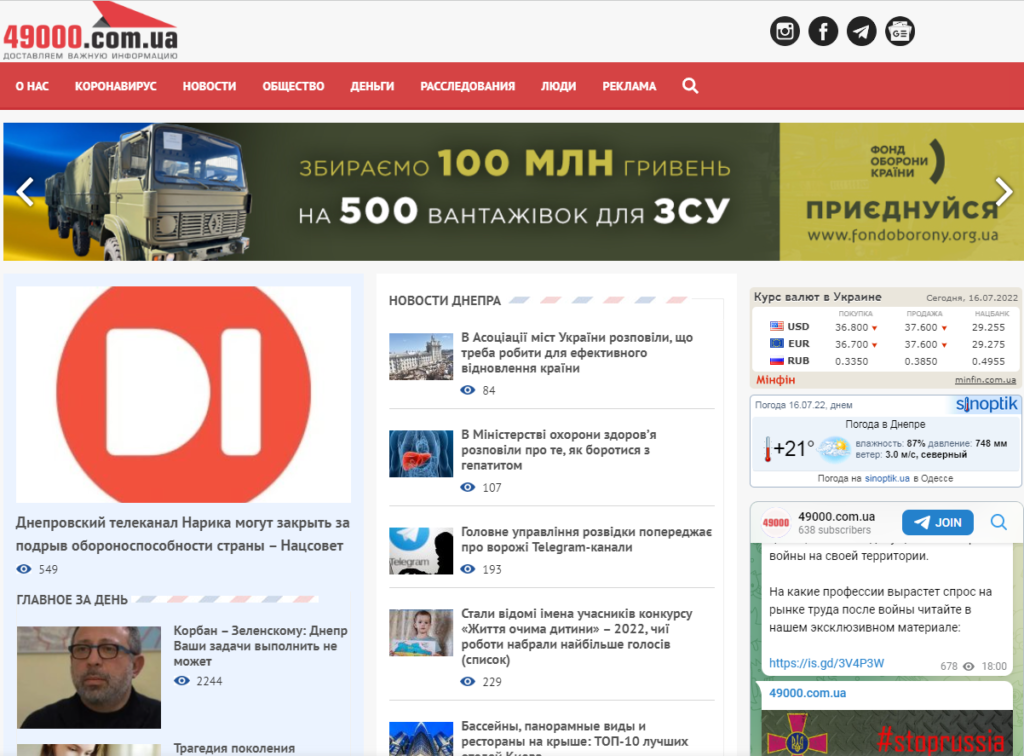
Task: Open the РЕКЛАМА menu item
Action: [x=629, y=86]
